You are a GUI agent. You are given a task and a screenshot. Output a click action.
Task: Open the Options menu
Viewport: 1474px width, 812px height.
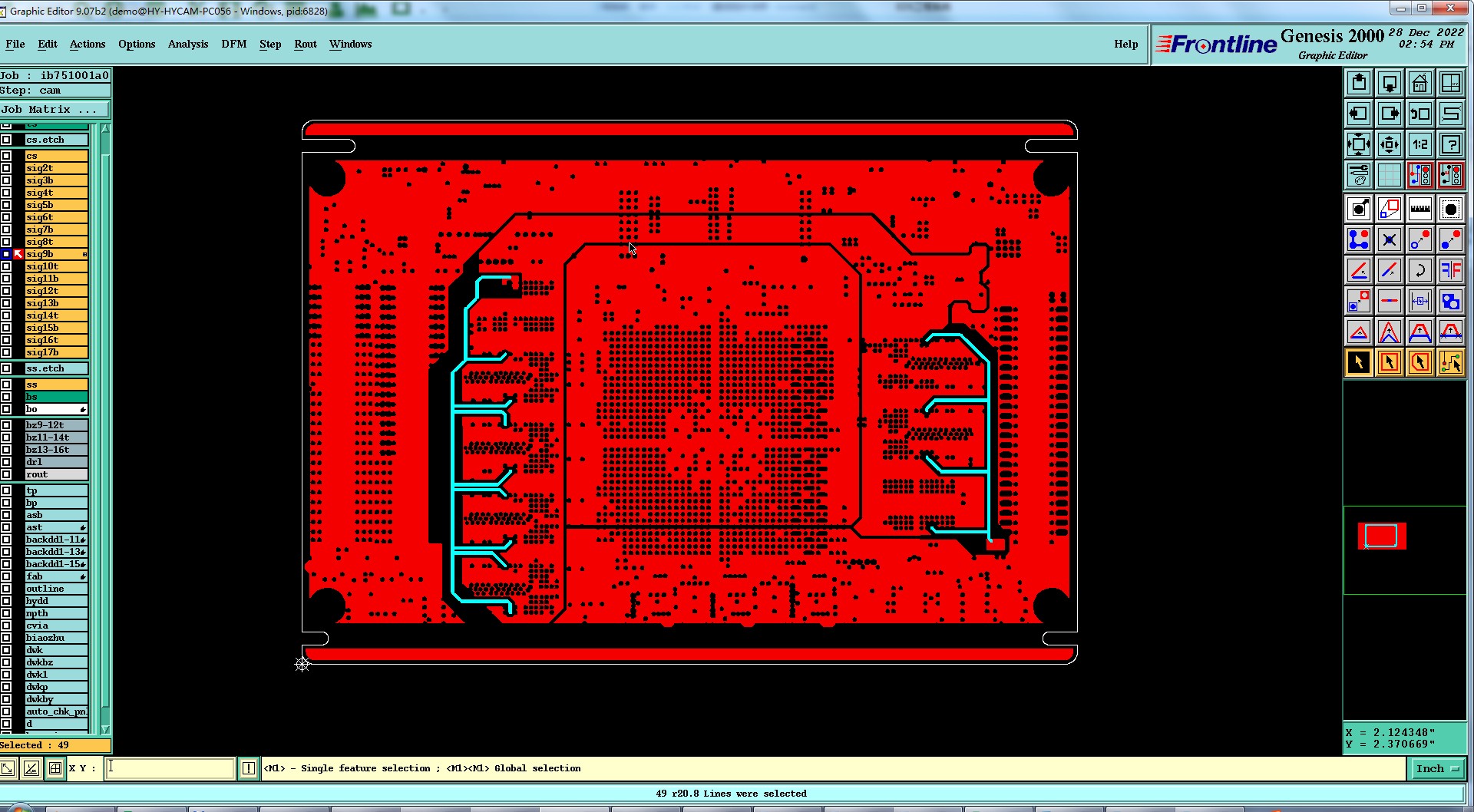coord(137,44)
